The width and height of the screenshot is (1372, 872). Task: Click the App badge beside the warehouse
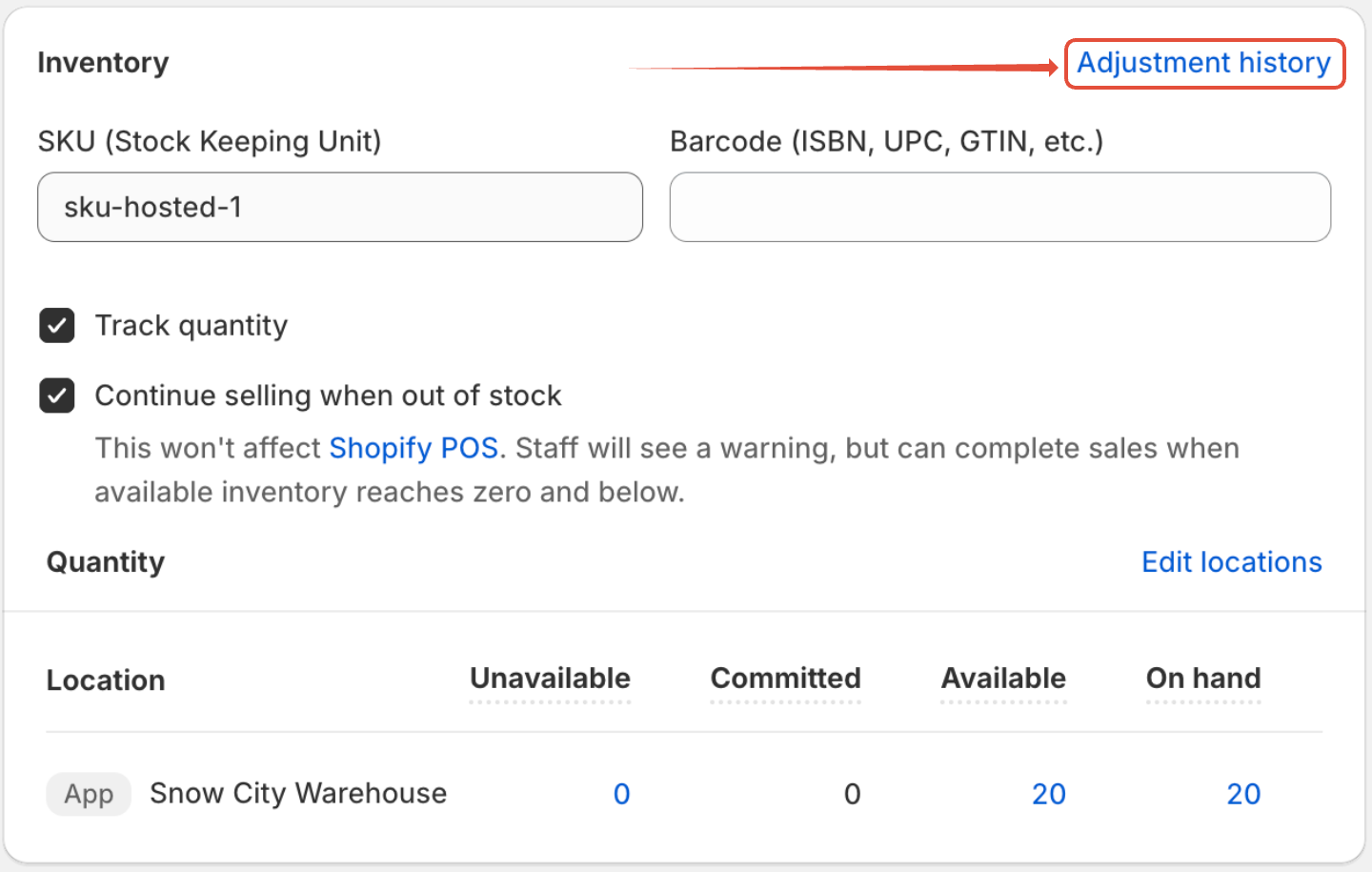pos(89,794)
